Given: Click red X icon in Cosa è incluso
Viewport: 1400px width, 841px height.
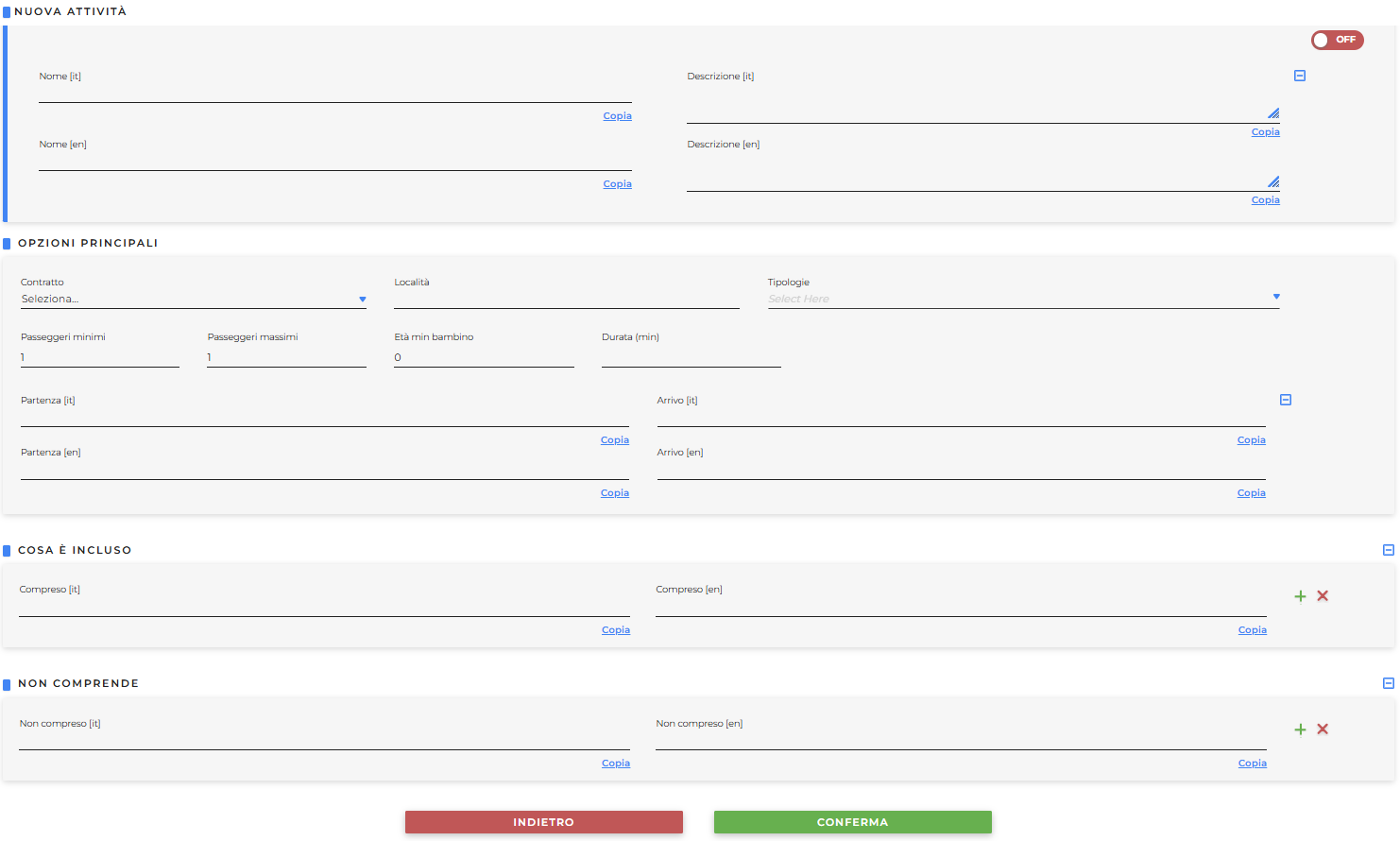Looking at the screenshot, I should click(x=1323, y=595).
